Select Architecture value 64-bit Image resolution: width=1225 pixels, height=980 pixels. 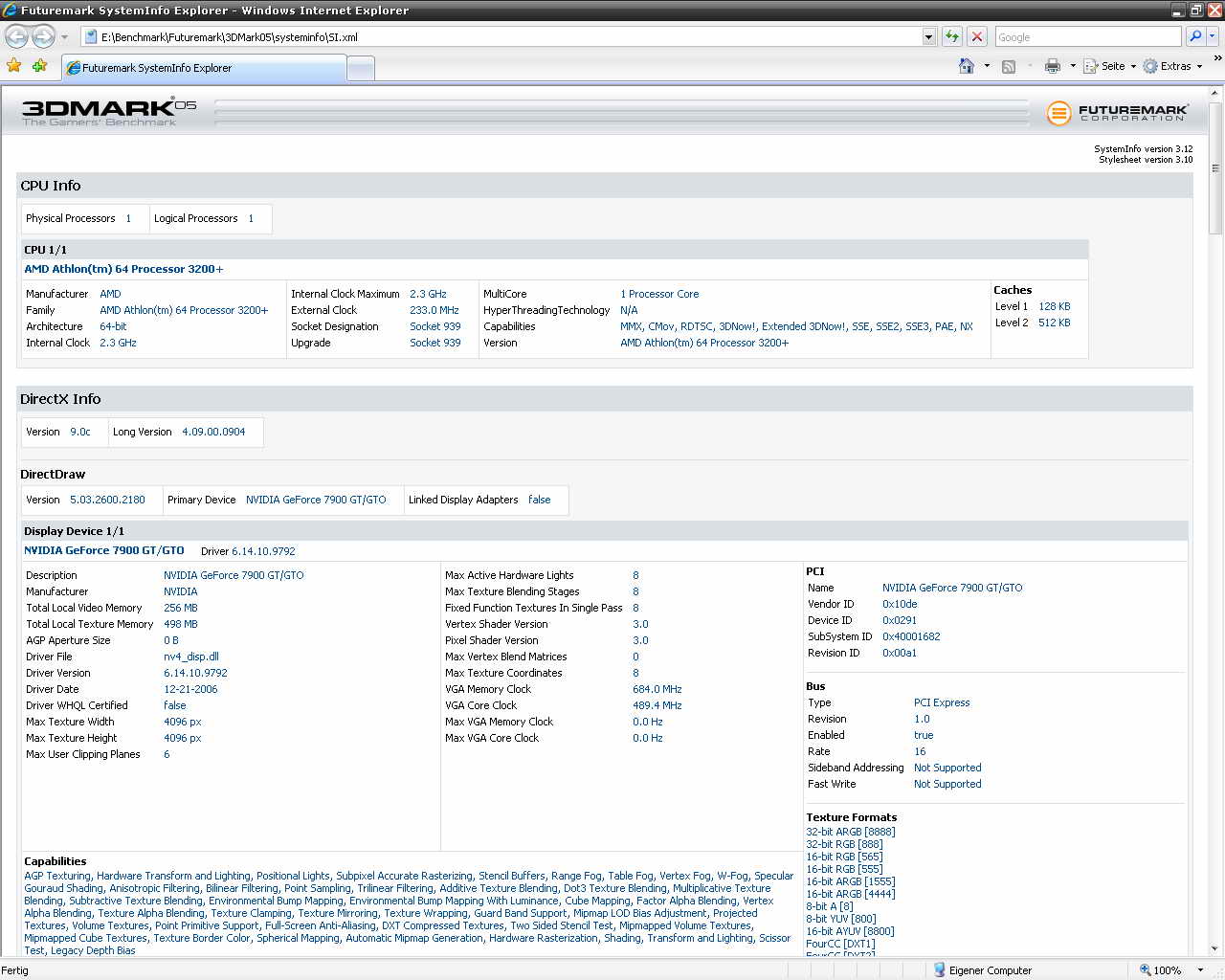113,326
